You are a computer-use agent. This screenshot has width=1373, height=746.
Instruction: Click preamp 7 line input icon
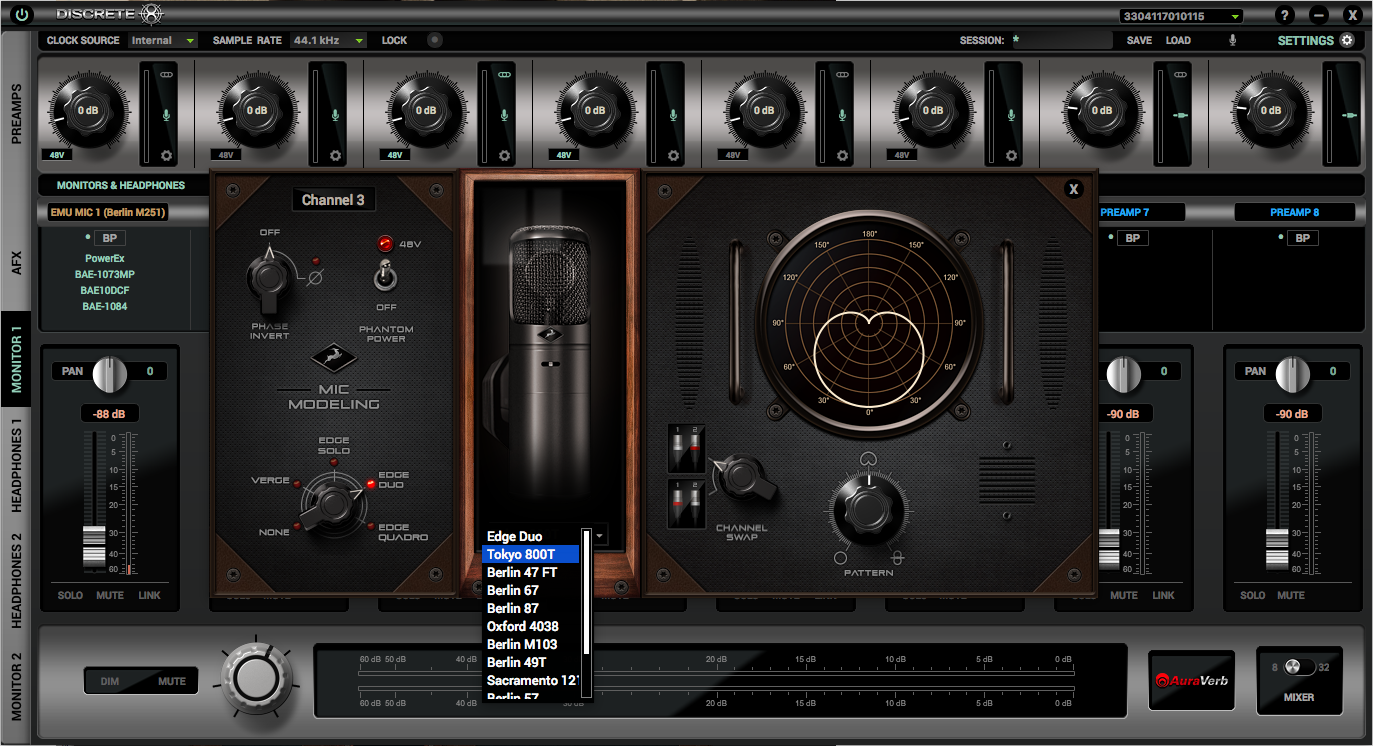pyautogui.click(x=1181, y=115)
